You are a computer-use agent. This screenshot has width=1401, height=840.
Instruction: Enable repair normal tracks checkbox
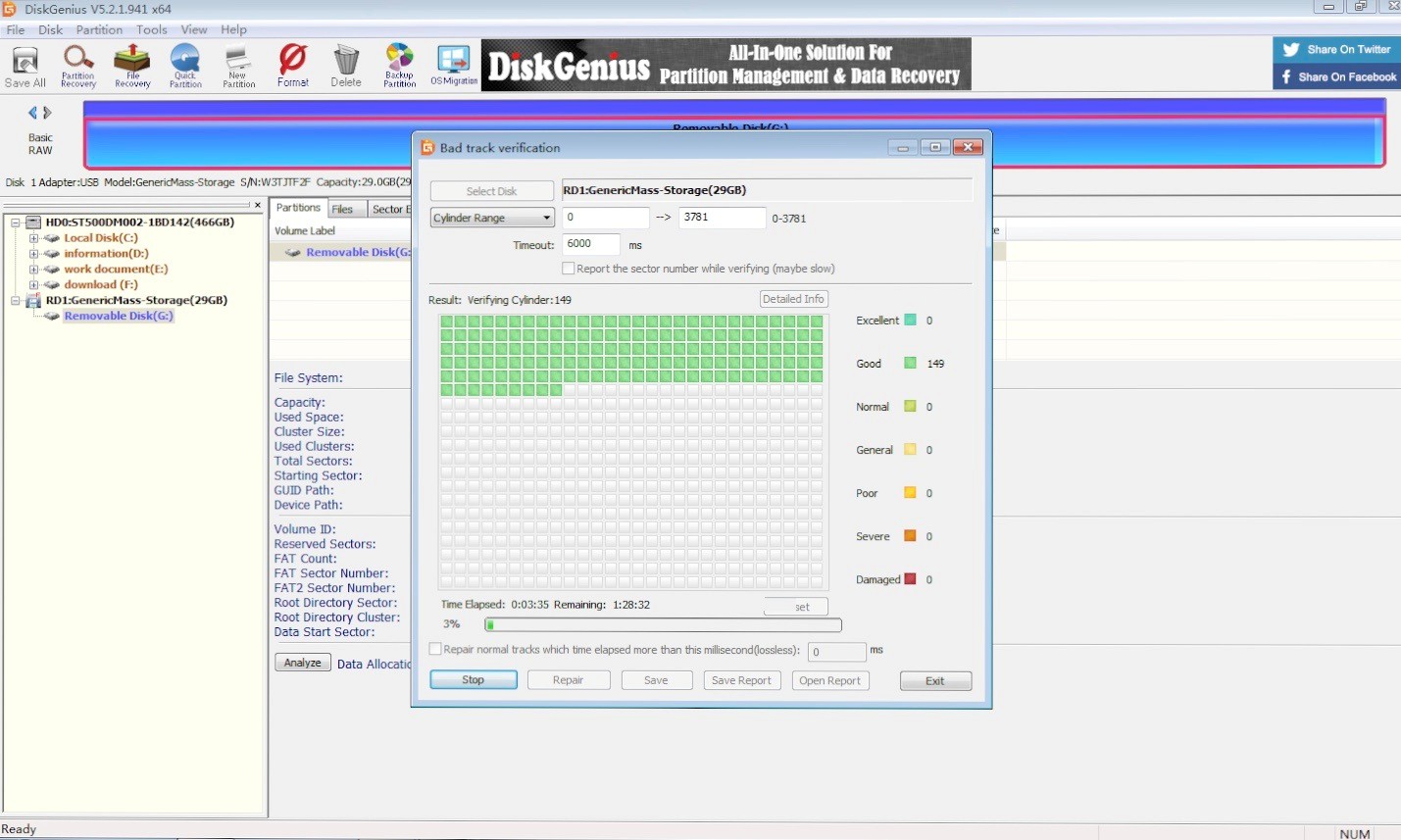435,649
